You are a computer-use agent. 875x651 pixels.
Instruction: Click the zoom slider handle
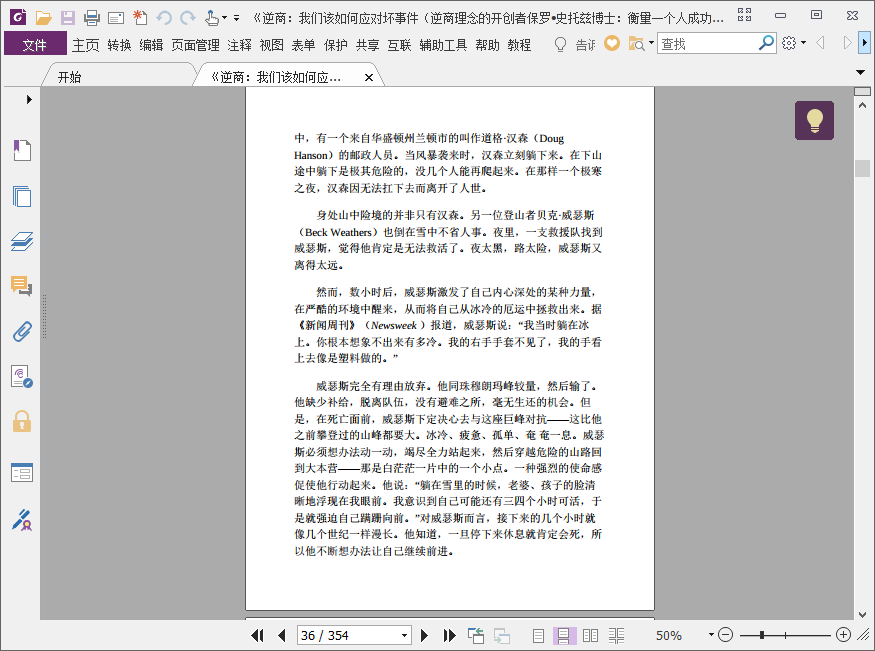point(762,635)
